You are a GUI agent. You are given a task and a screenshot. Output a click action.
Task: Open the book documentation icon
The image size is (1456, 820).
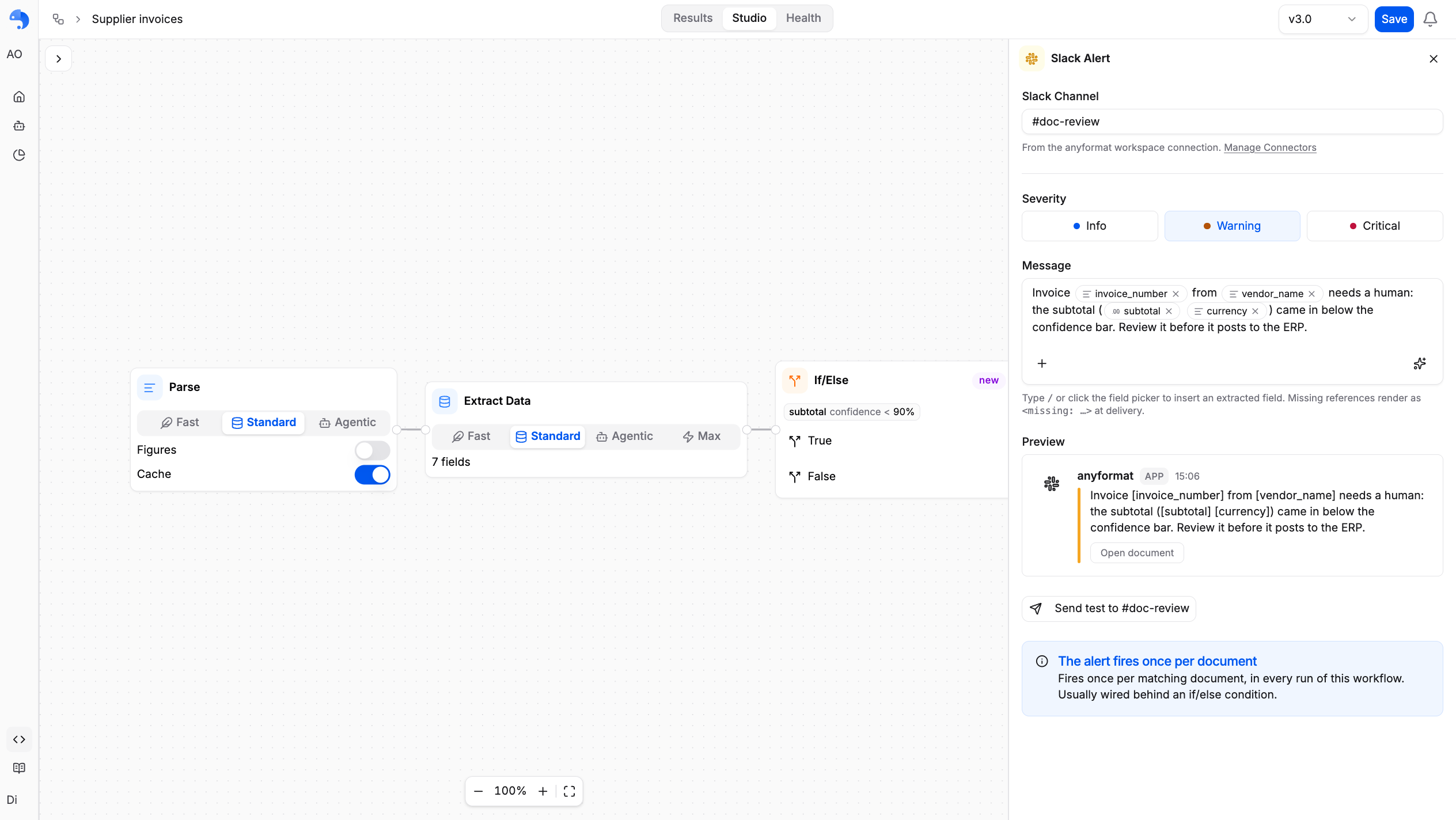19,768
